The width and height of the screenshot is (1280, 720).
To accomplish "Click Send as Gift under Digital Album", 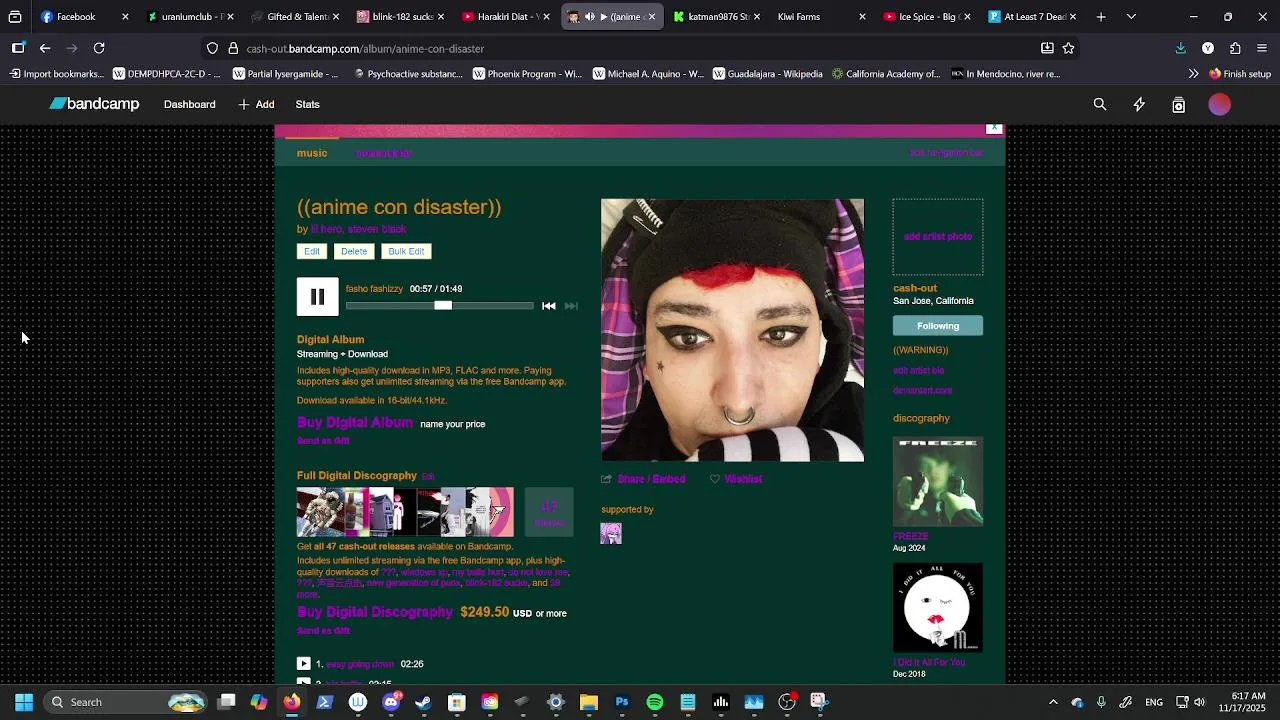I will (323, 441).
